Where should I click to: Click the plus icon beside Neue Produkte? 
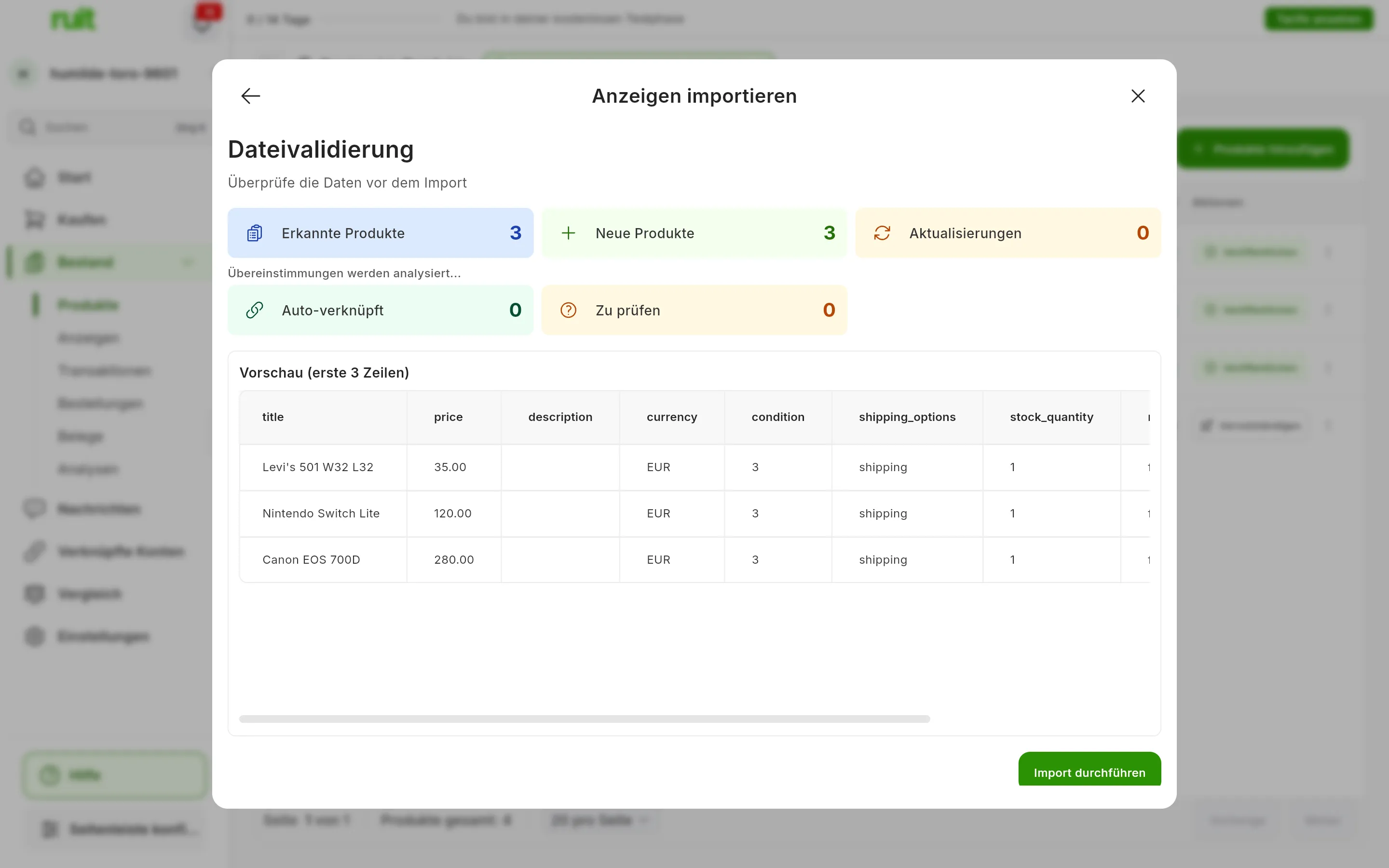click(568, 233)
